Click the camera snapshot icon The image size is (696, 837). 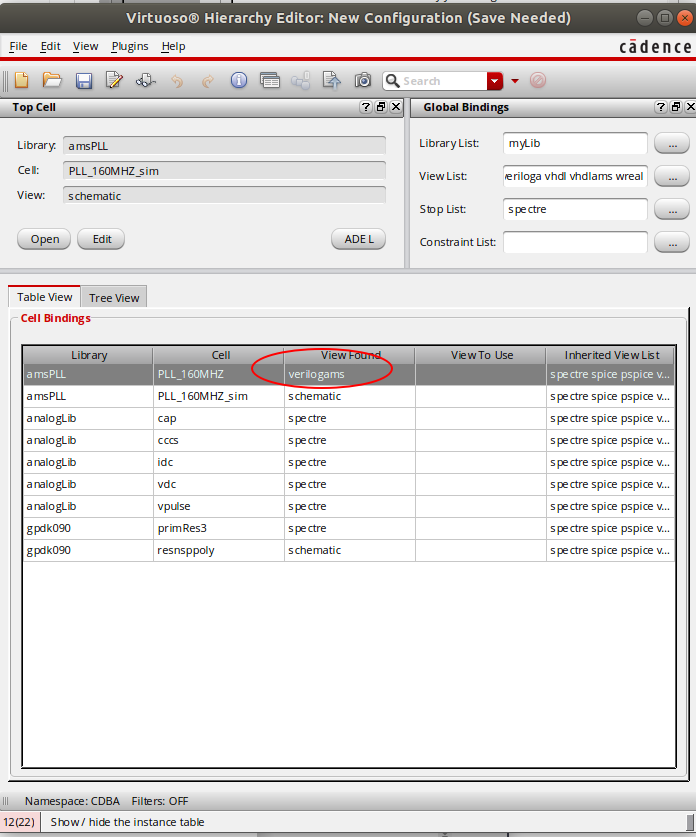pyautogui.click(x=363, y=81)
